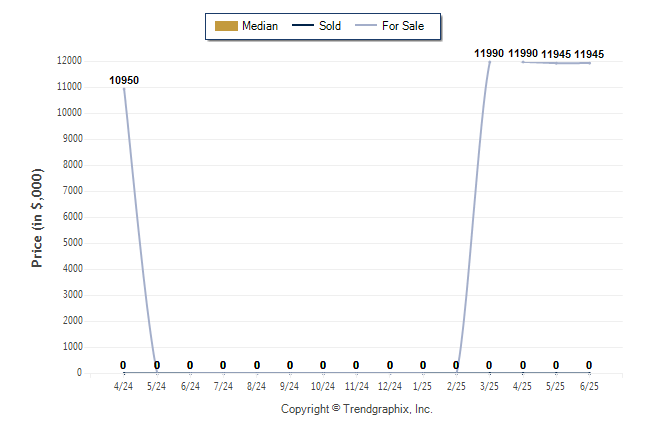Select the 11990 data label above 4/25
The height and width of the screenshot is (434, 646).
click(523, 53)
